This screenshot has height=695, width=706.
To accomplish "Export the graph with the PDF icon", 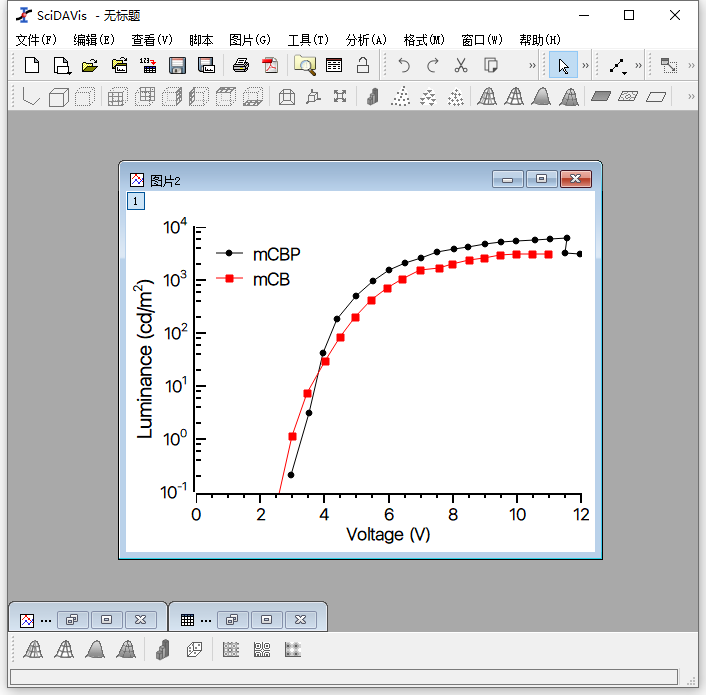I will [269, 66].
